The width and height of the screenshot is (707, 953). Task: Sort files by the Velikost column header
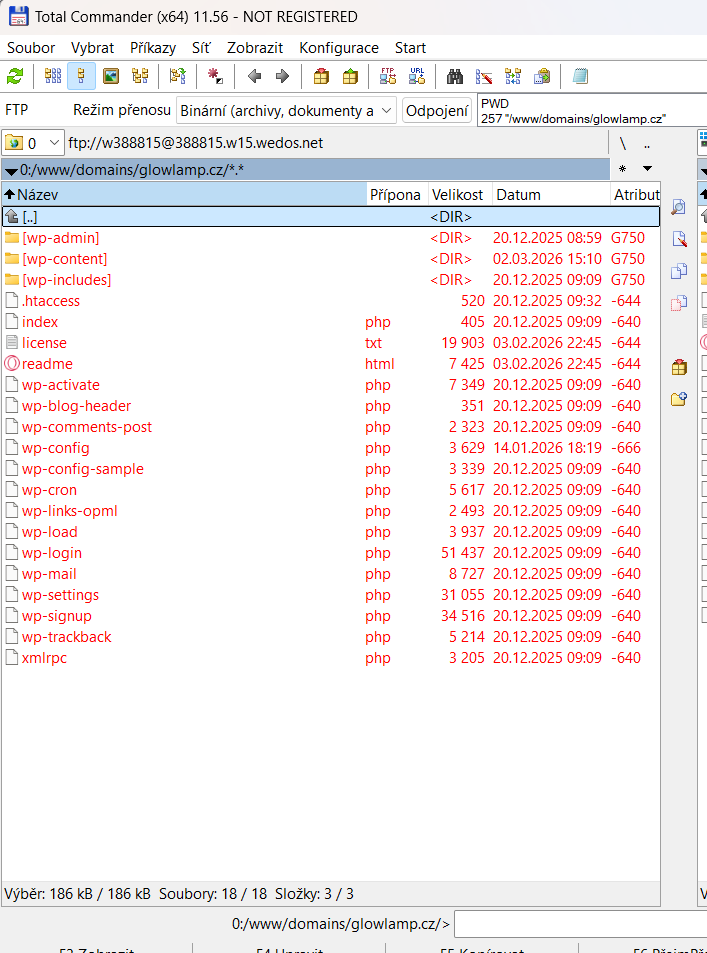tap(458, 194)
